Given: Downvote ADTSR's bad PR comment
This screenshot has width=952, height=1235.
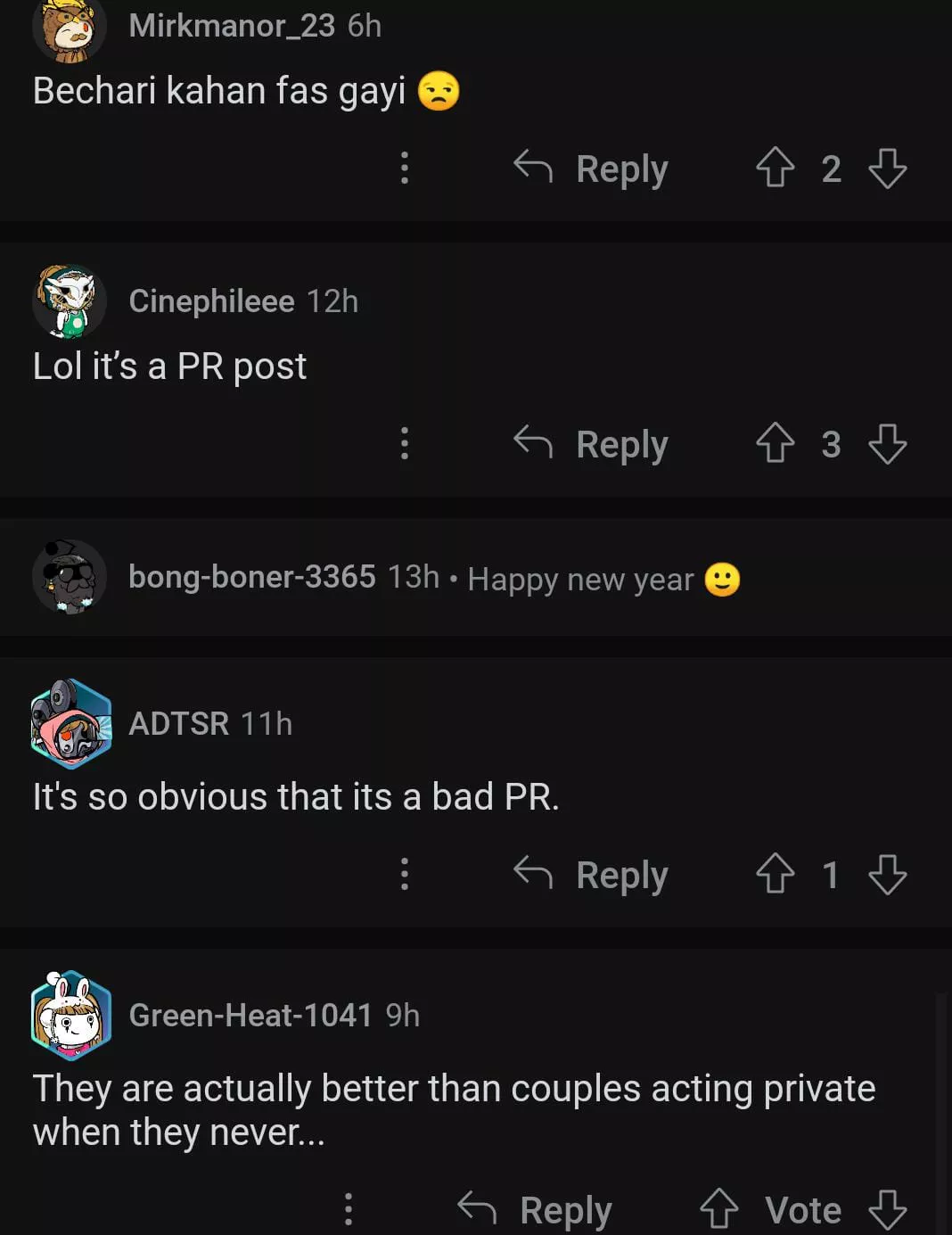Looking at the screenshot, I should (887, 874).
